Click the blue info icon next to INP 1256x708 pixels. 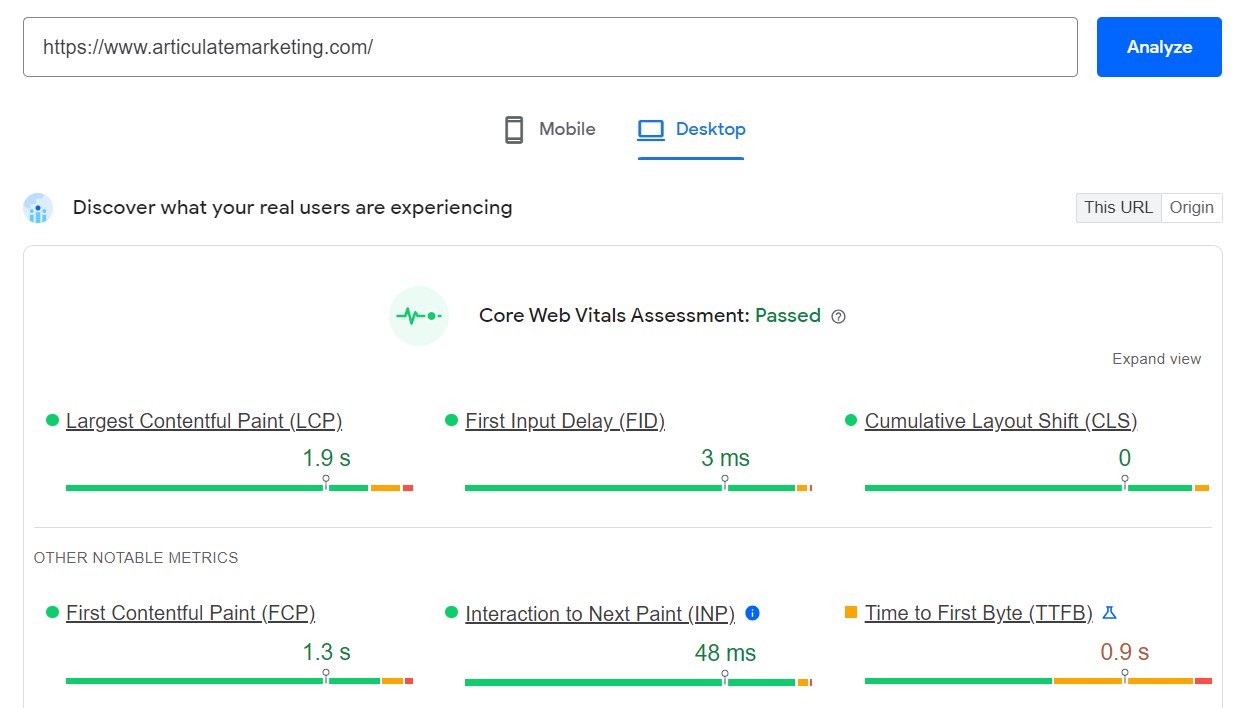click(752, 613)
